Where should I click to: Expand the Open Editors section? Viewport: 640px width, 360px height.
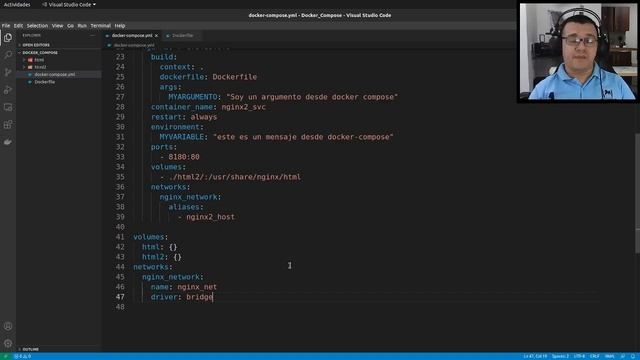tap(36, 45)
